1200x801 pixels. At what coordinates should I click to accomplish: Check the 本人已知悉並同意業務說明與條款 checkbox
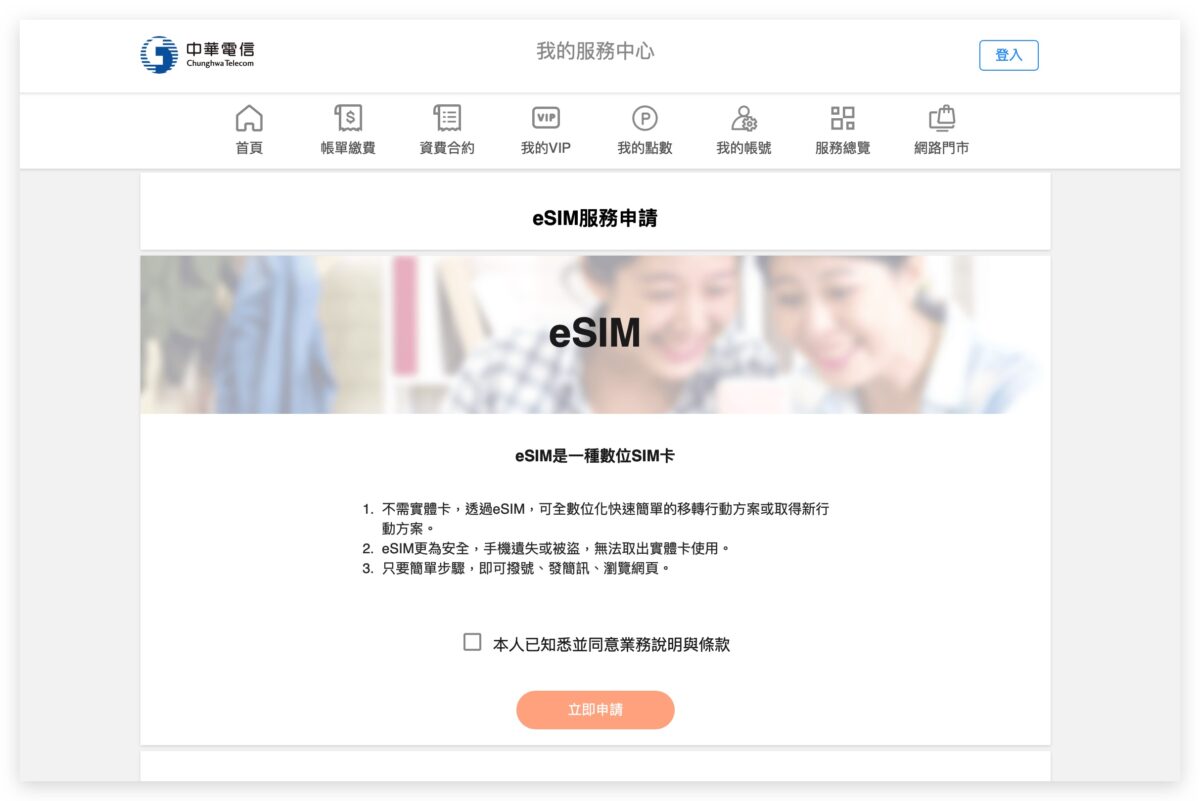point(472,642)
